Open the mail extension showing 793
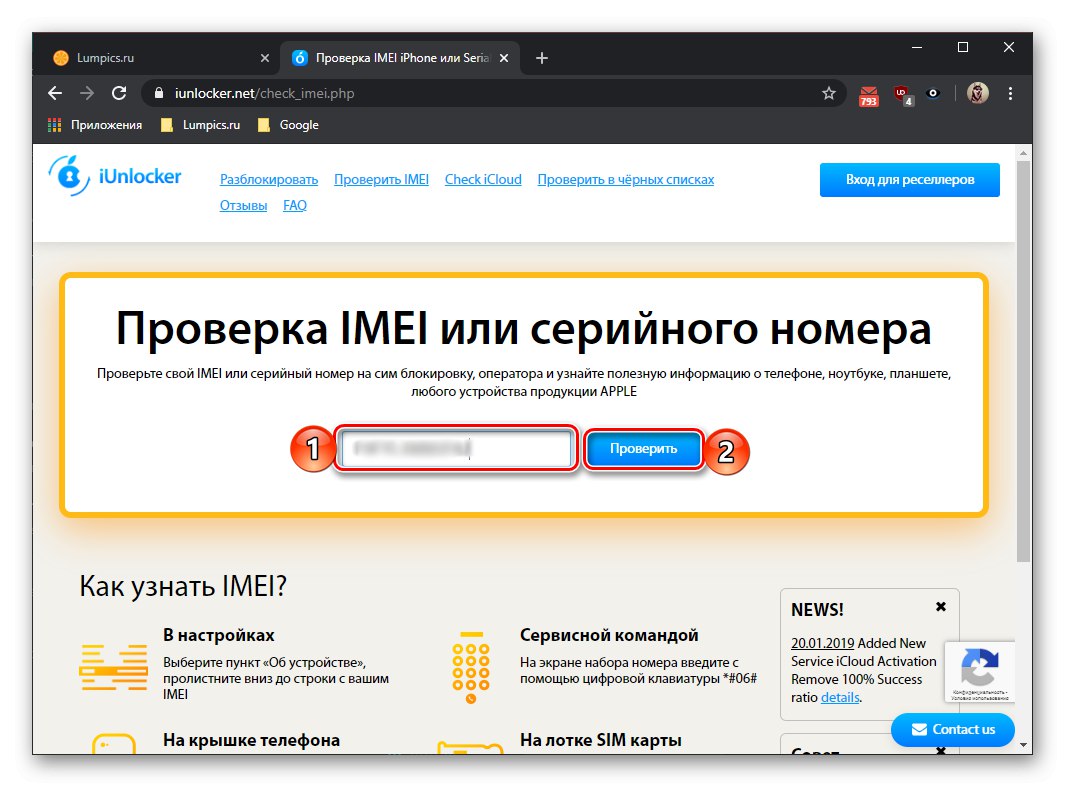This screenshot has width=1065, height=787. (869, 96)
